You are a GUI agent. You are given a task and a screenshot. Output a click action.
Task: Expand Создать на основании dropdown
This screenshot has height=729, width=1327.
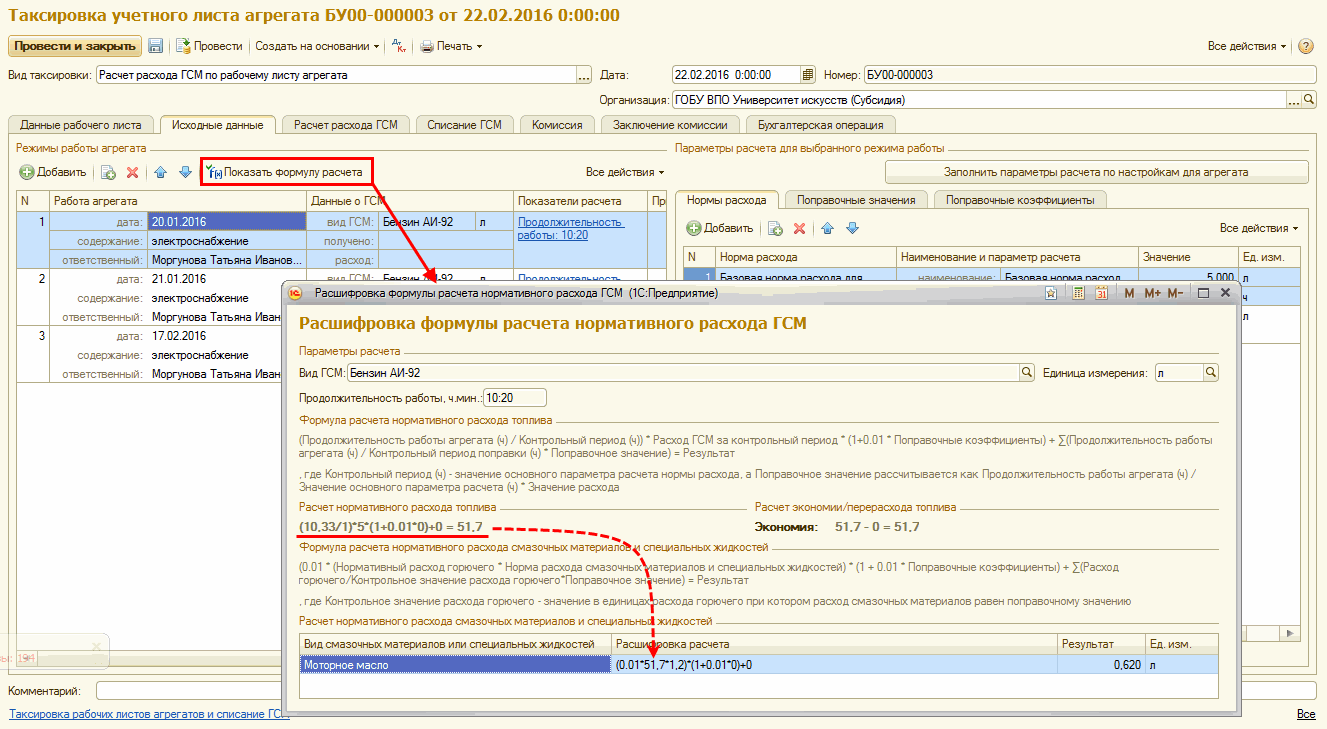tap(317, 46)
